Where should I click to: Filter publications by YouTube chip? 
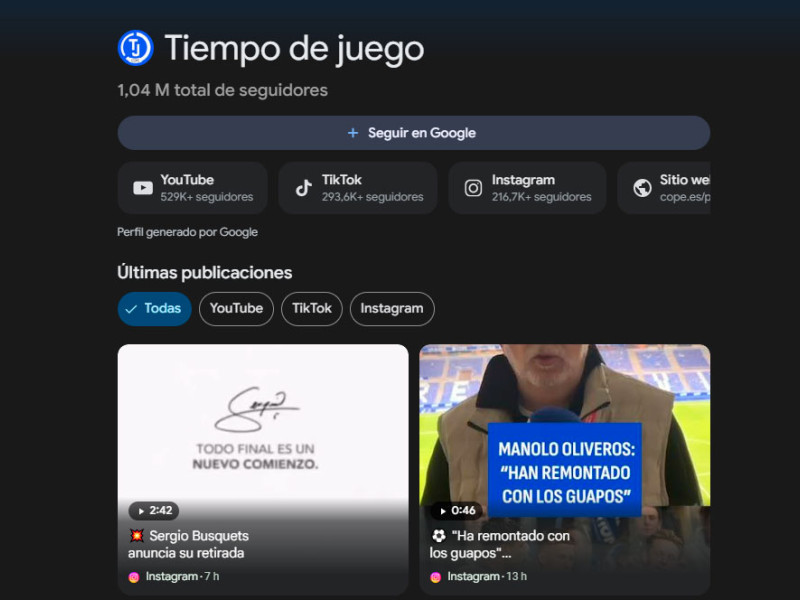236,309
